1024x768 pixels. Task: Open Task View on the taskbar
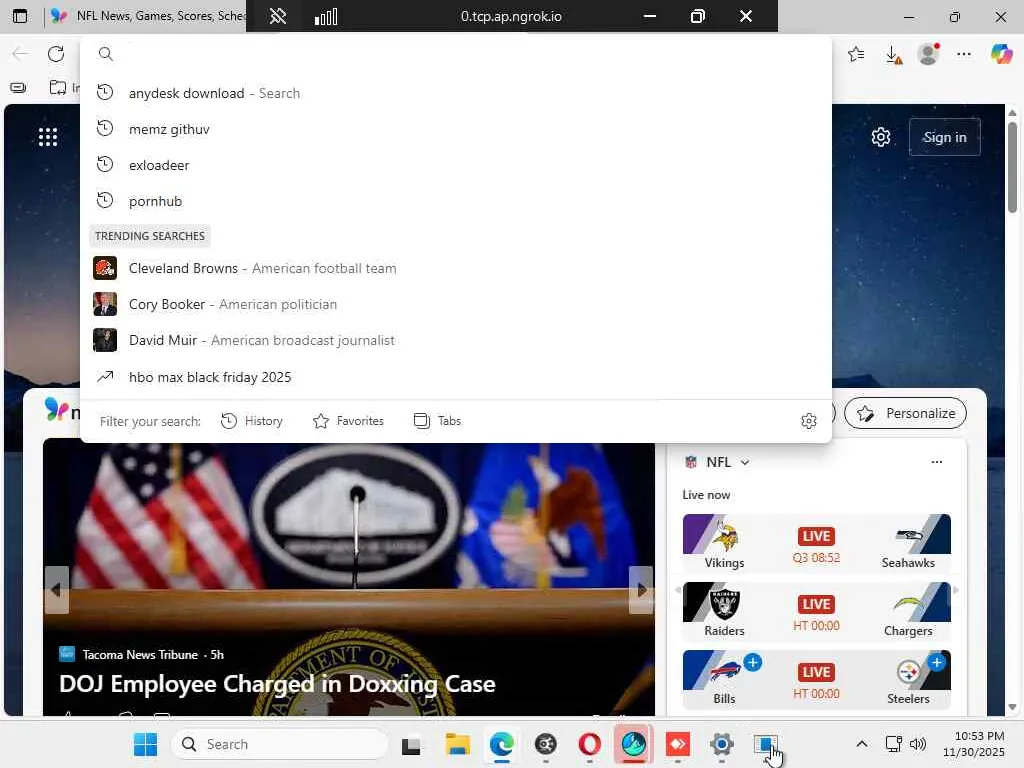click(x=411, y=745)
